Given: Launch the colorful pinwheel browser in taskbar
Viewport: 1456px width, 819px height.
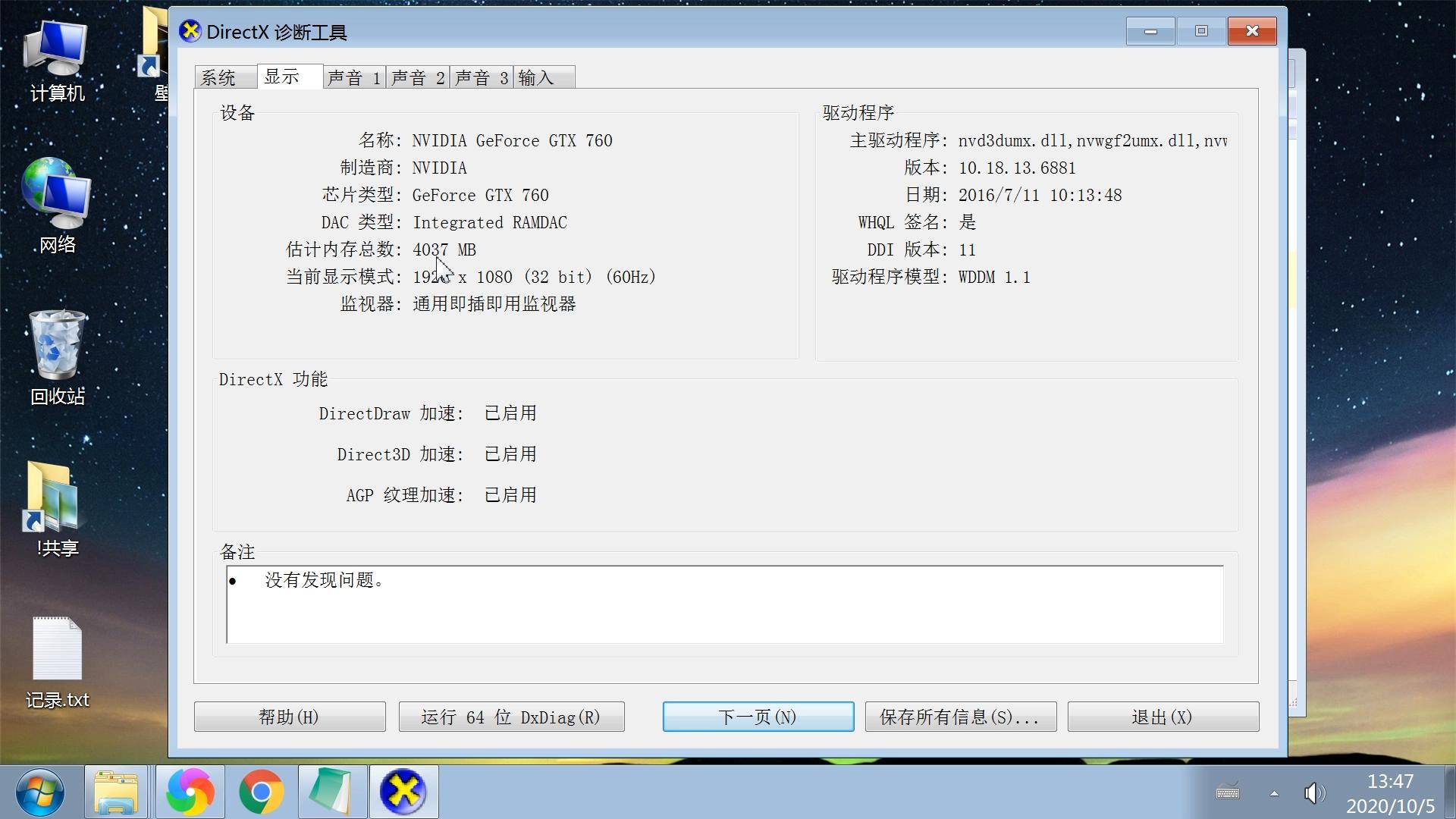Looking at the screenshot, I should [190, 792].
